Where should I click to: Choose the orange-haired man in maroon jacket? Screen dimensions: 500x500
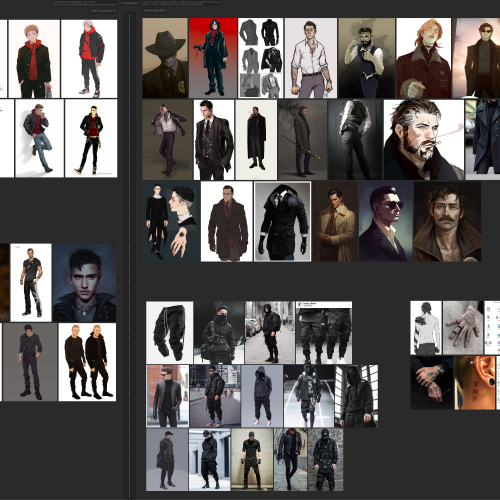(424, 58)
